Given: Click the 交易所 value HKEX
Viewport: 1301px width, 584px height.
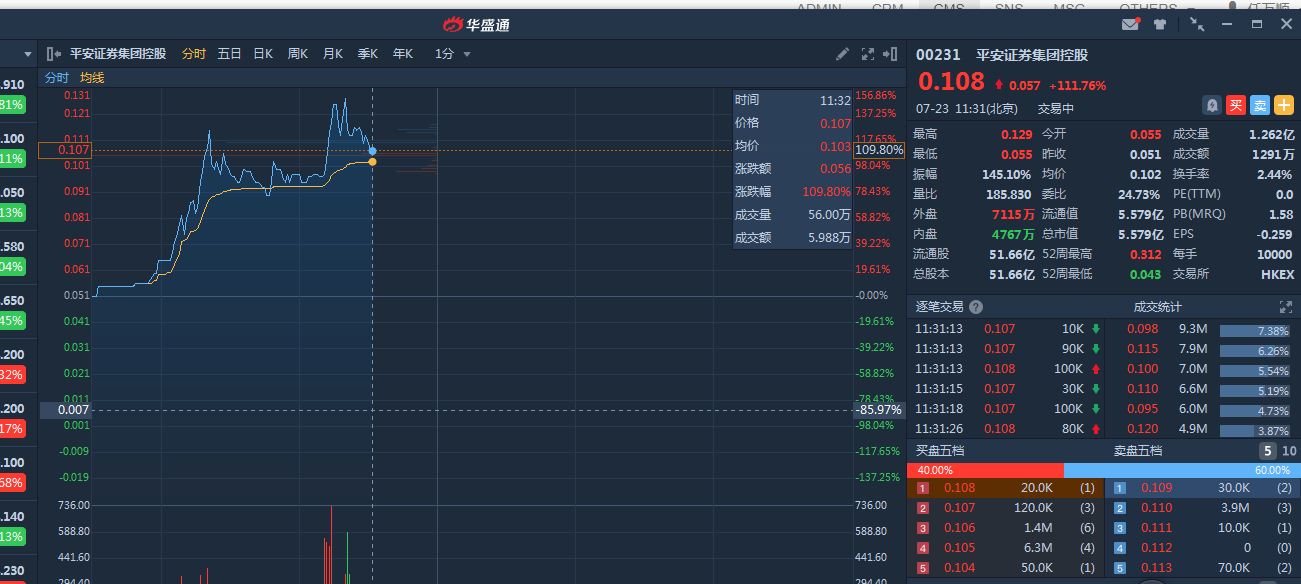Looking at the screenshot, I should [1277, 274].
